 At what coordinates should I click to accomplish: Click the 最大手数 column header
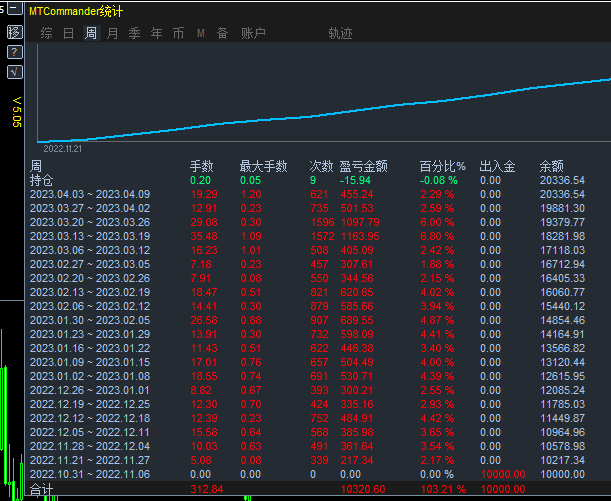(263, 166)
